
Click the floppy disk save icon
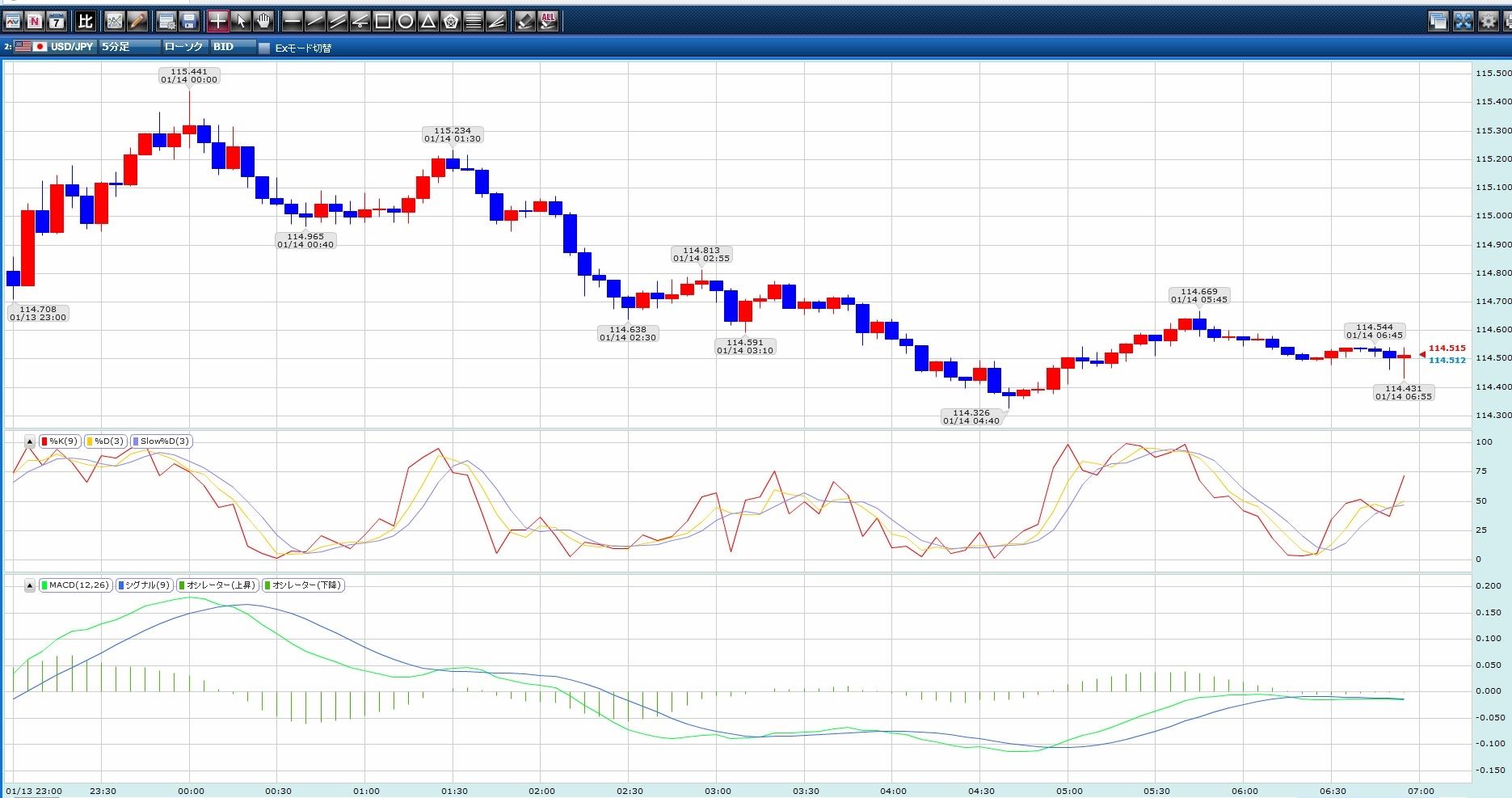click(x=188, y=21)
